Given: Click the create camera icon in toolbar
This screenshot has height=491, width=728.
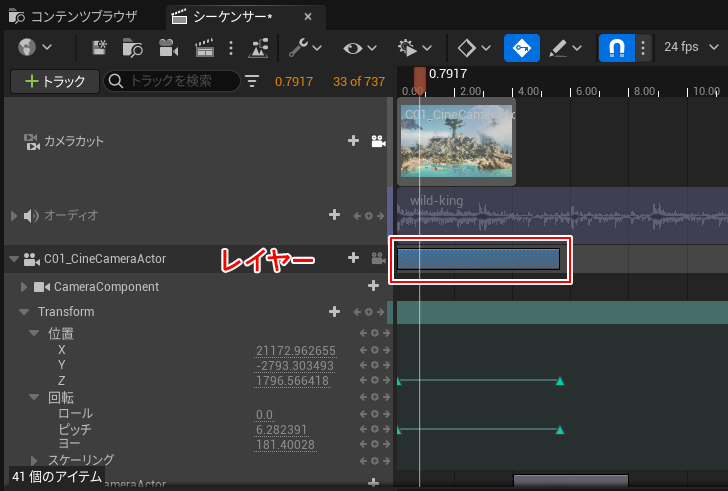Looking at the screenshot, I should click(167, 47).
